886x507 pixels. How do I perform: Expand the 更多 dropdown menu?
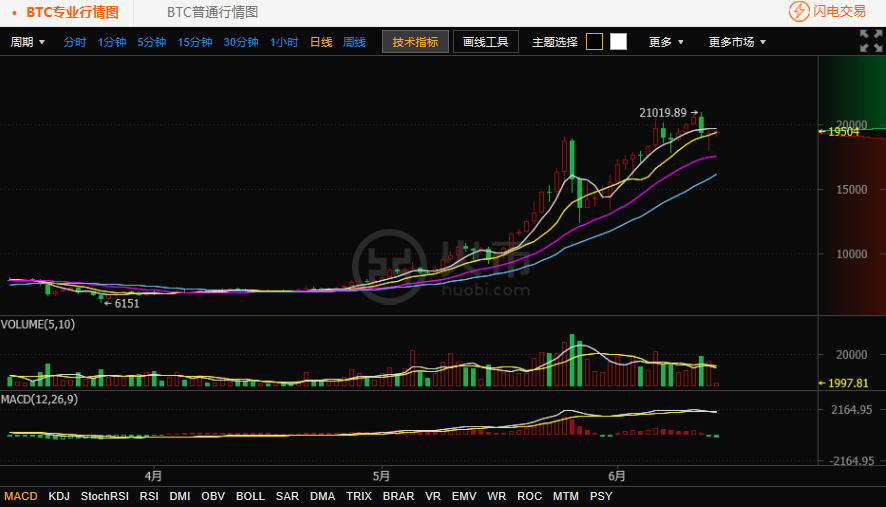pyautogui.click(x=666, y=42)
